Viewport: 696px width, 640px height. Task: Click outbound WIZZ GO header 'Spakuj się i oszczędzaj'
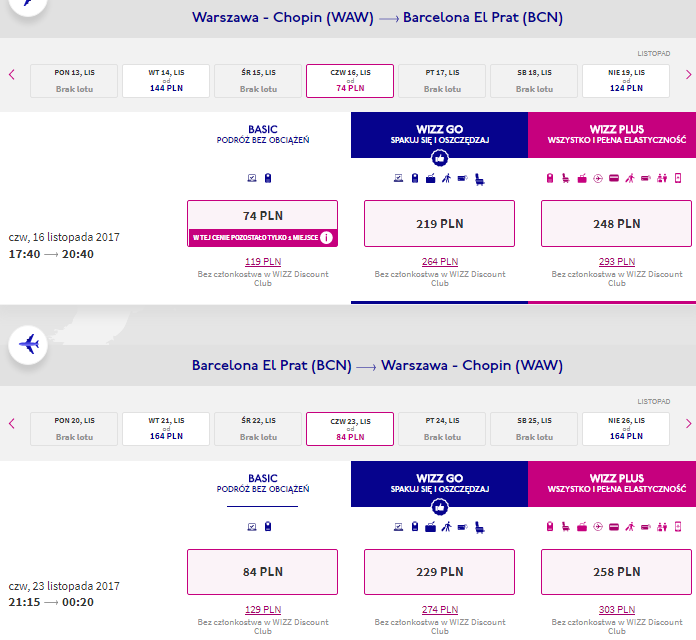[x=439, y=135]
